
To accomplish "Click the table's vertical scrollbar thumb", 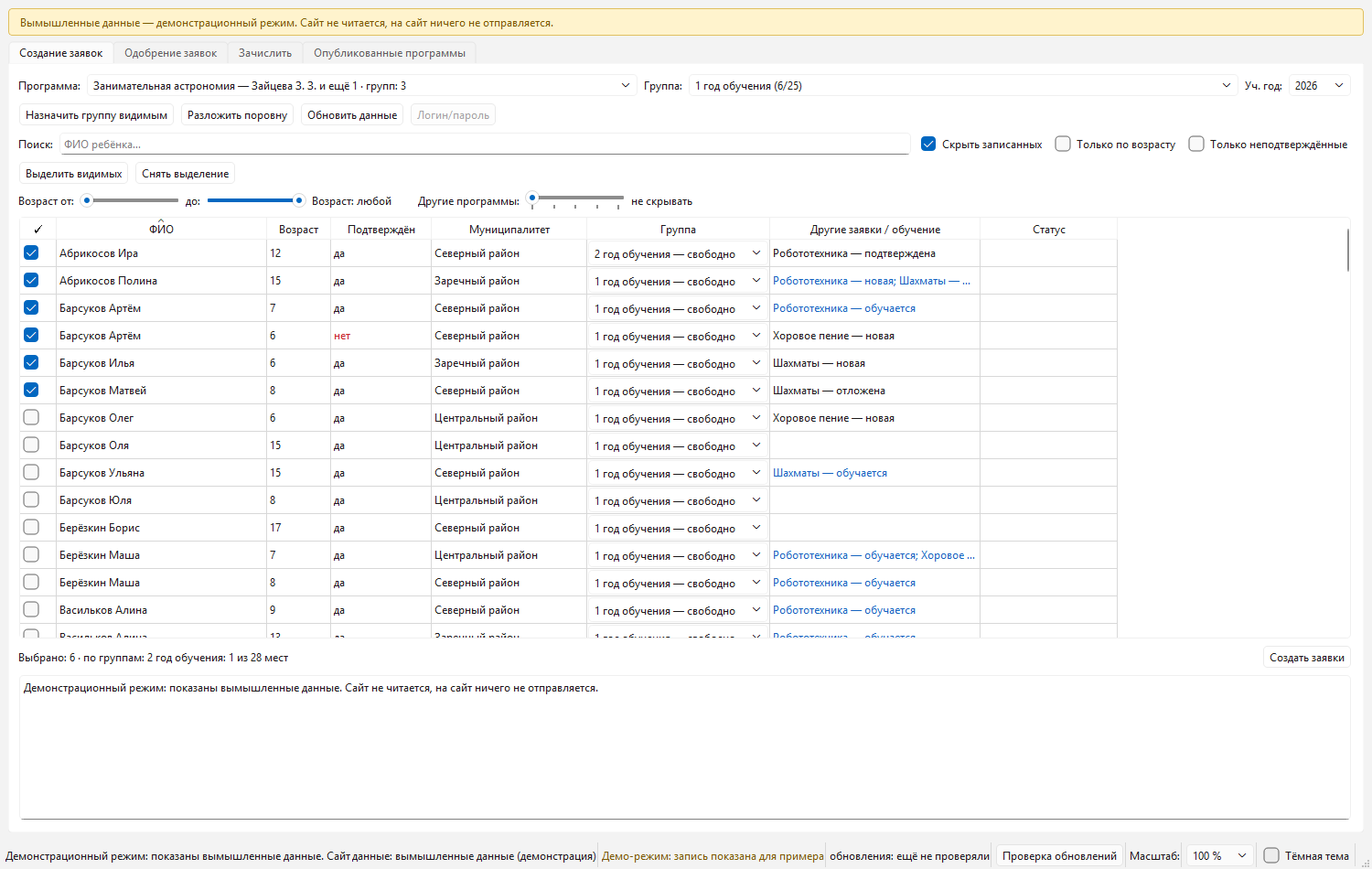I will point(1347,250).
